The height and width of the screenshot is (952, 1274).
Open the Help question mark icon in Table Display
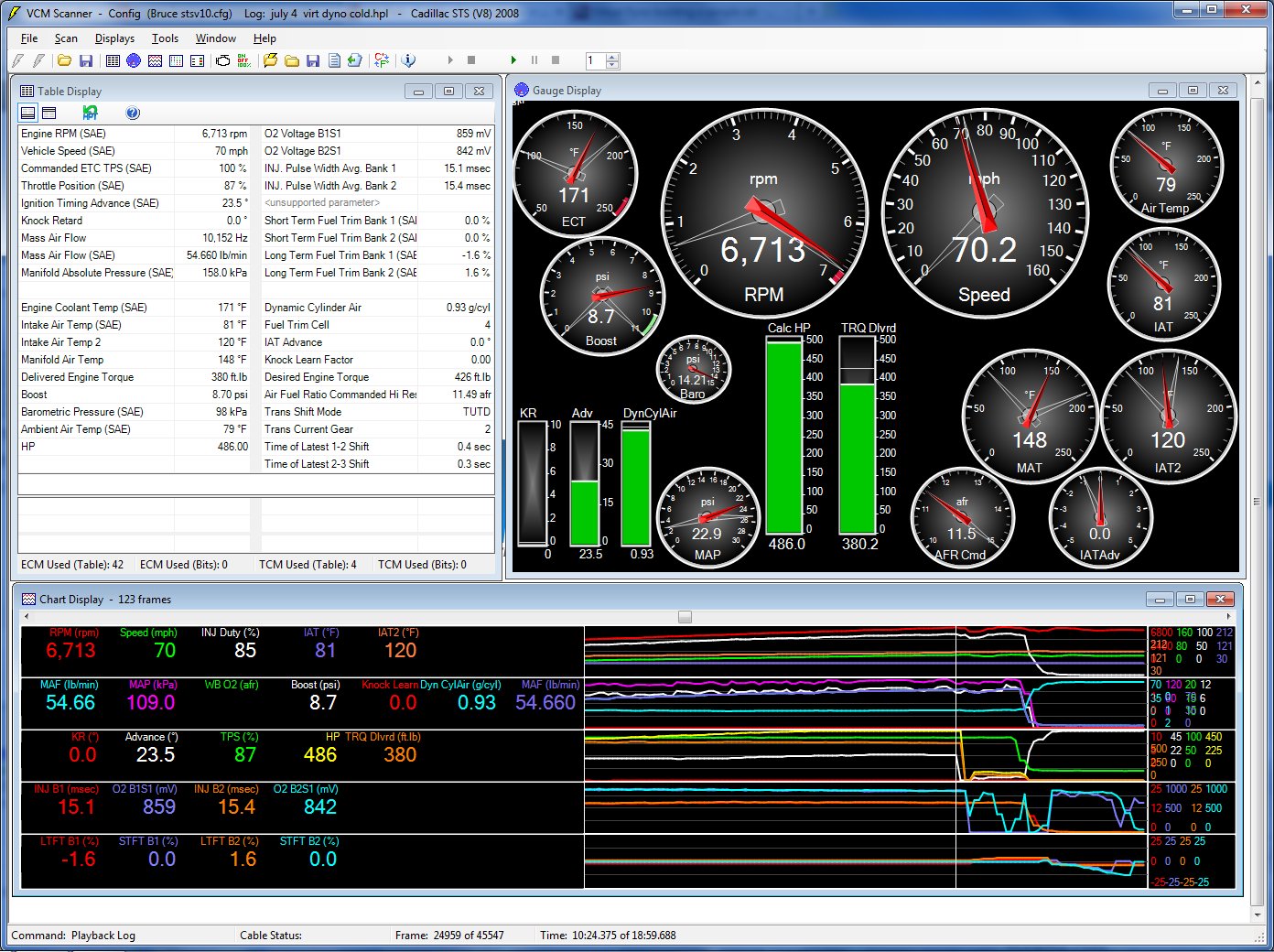pos(133,112)
